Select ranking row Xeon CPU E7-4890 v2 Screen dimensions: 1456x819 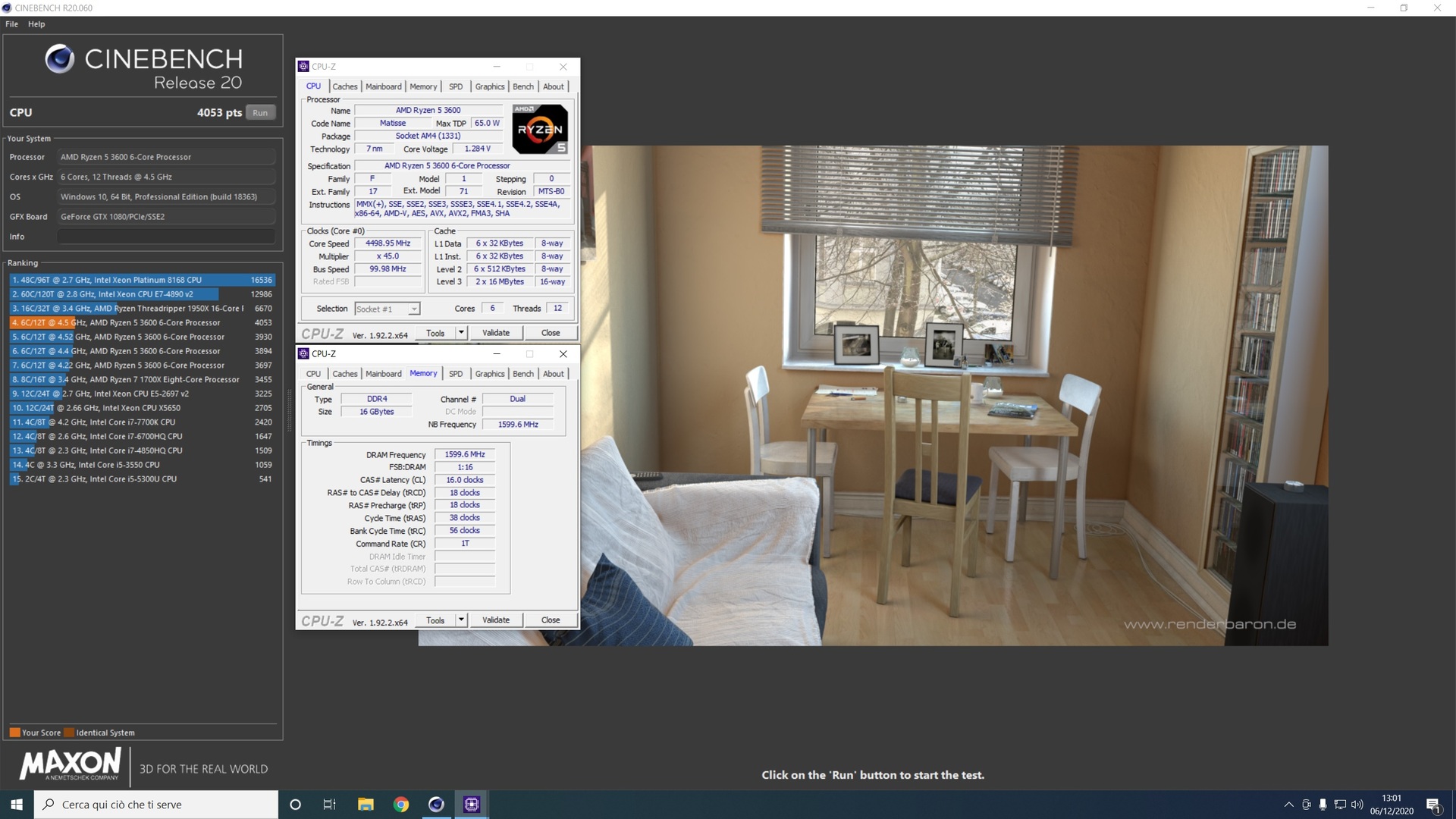coord(142,294)
